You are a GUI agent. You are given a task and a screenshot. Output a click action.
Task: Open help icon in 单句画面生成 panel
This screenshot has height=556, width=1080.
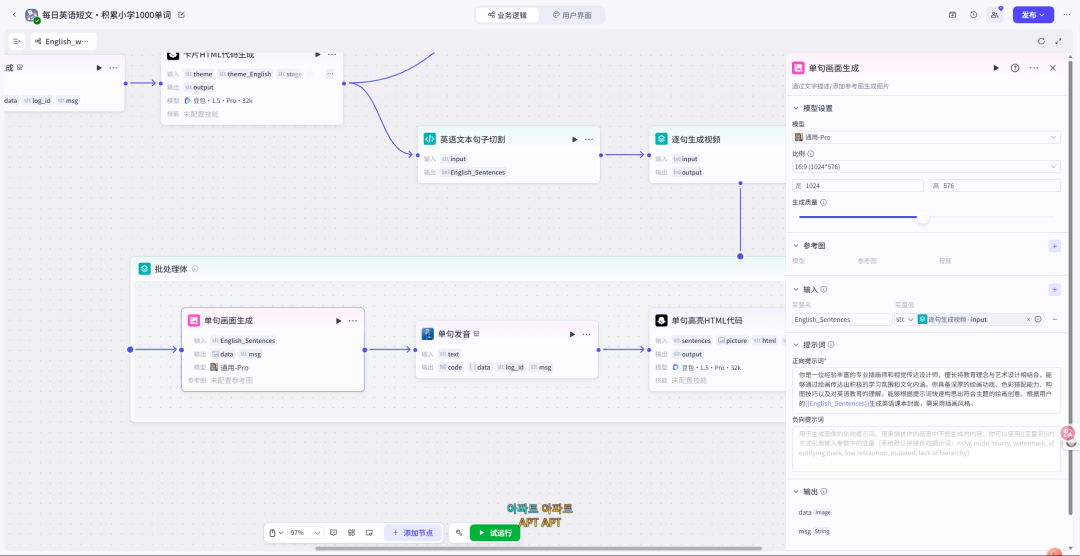1015,68
